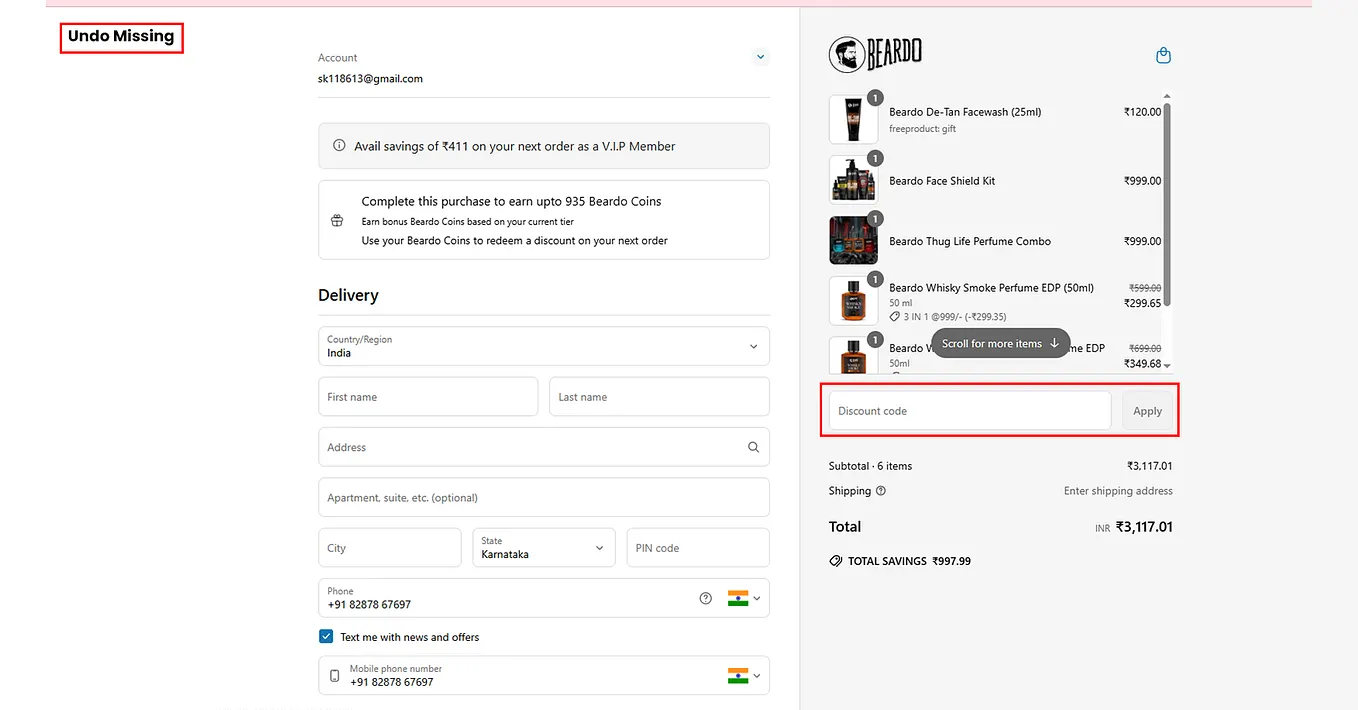The height and width of the screenshot is (710, 1358).
Task: Click the gift icon in Beardo Coins box
Action: [337, 220]
